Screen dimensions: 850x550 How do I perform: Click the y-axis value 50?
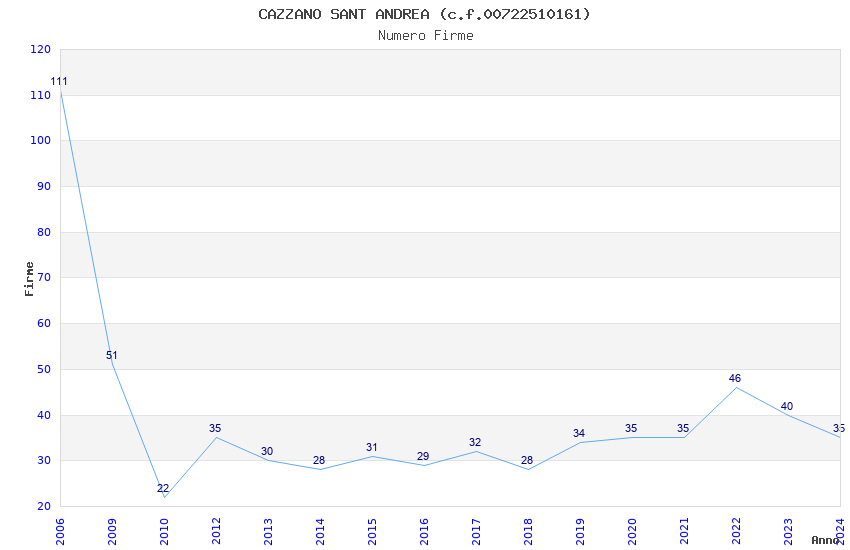pos(44,370)
